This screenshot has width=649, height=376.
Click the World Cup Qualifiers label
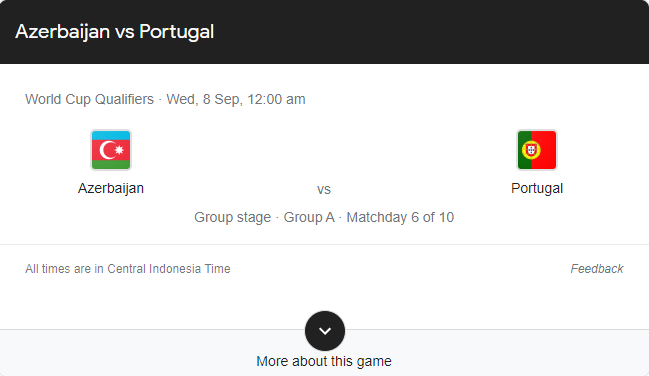click(x=89, y=99)
